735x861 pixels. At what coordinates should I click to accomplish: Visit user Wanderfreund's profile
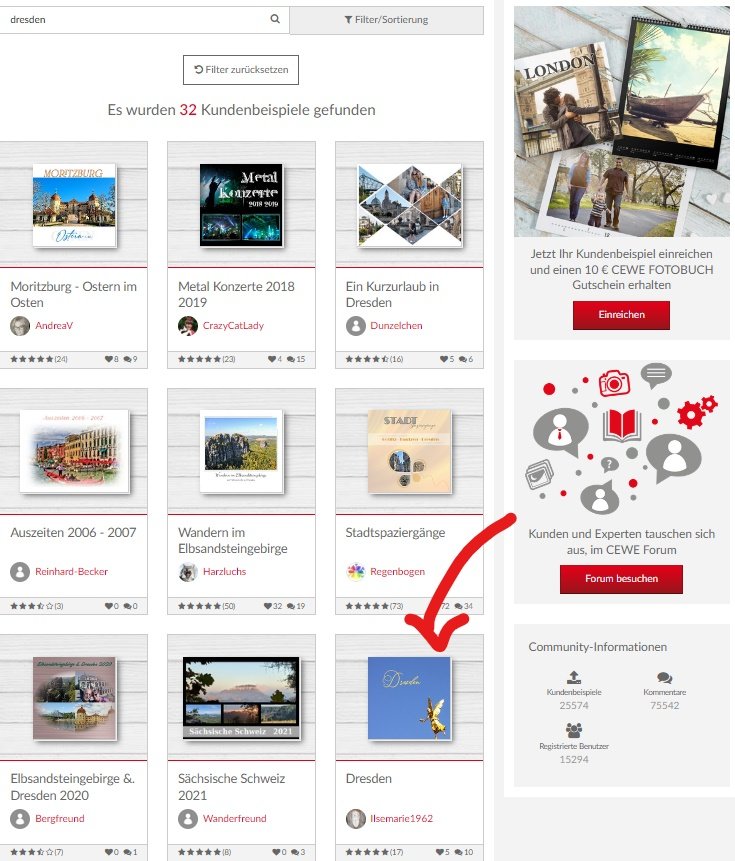point(234,818)
